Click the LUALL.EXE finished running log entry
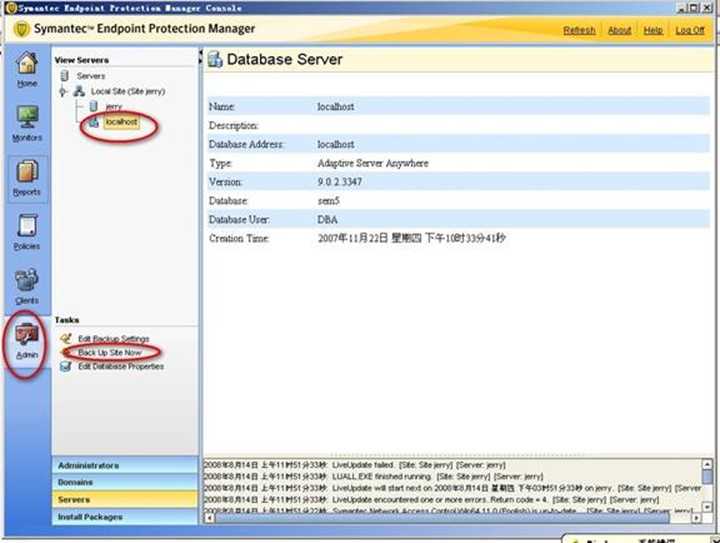720x543 pixels. (x=373, y=476)
